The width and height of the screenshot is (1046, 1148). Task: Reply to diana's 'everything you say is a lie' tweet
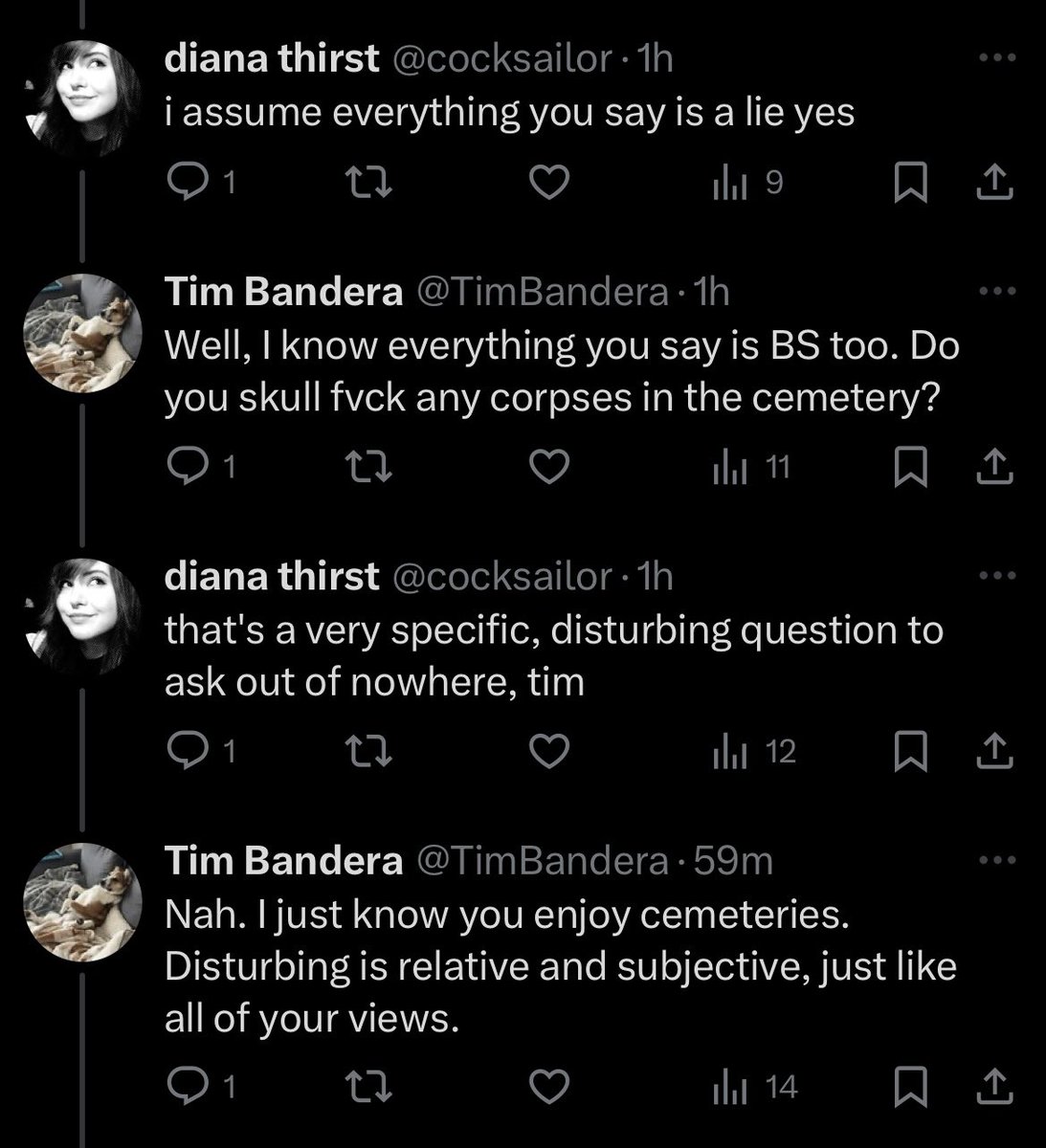pyautogui.click(x=202, y=182)
